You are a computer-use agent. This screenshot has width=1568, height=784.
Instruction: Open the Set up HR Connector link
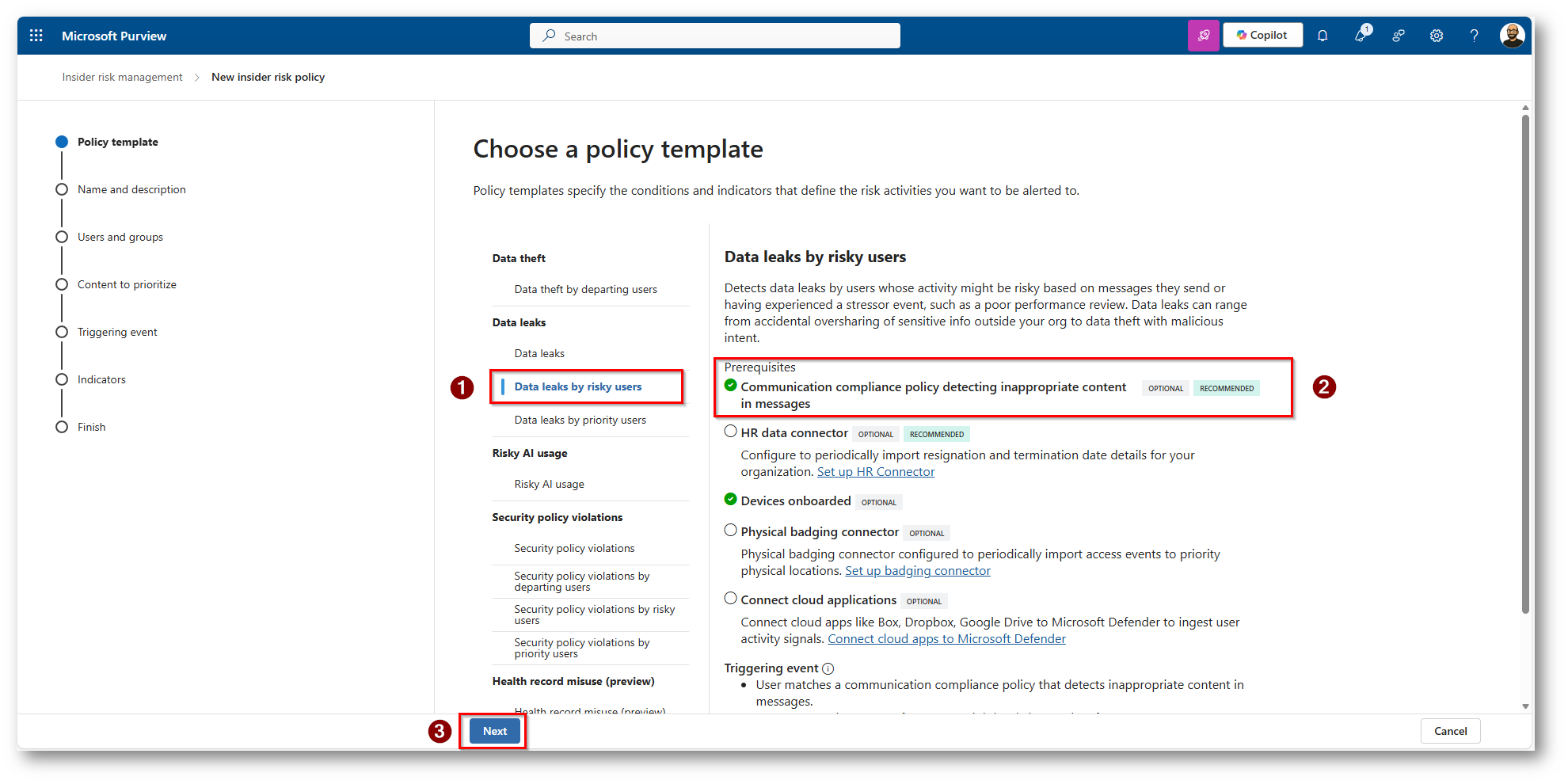pyautogui.click(x=875, y=472)
